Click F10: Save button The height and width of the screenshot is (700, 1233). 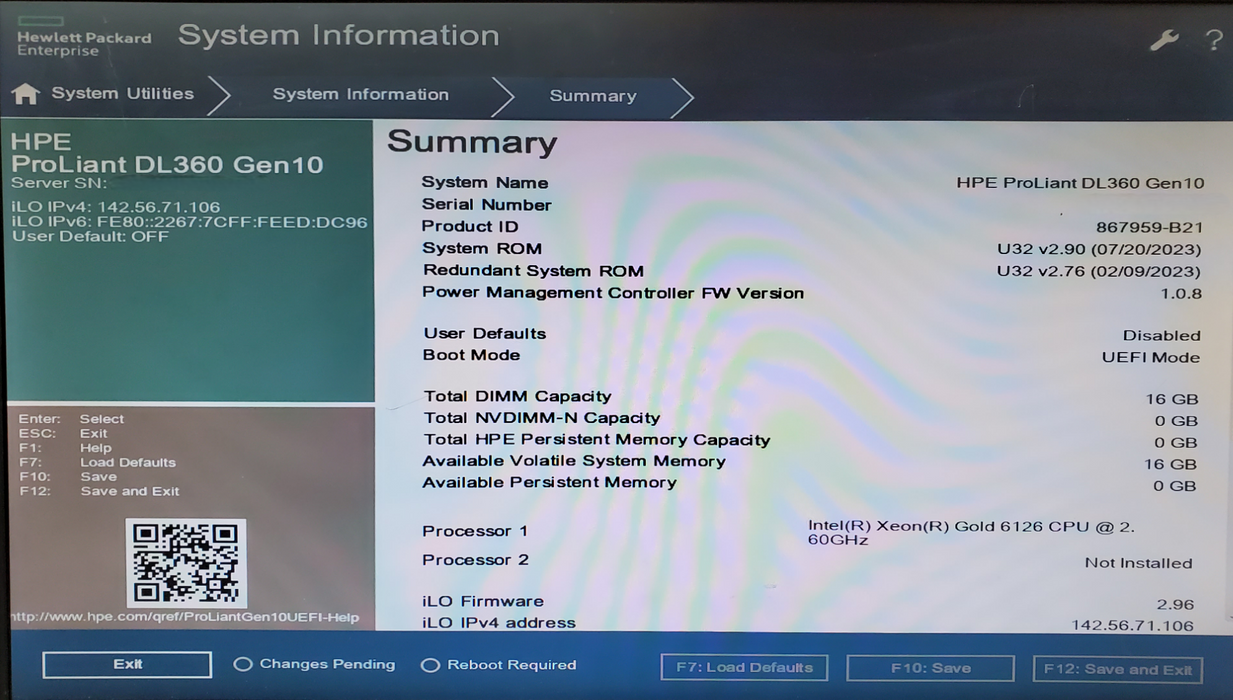tap(930, 669)
